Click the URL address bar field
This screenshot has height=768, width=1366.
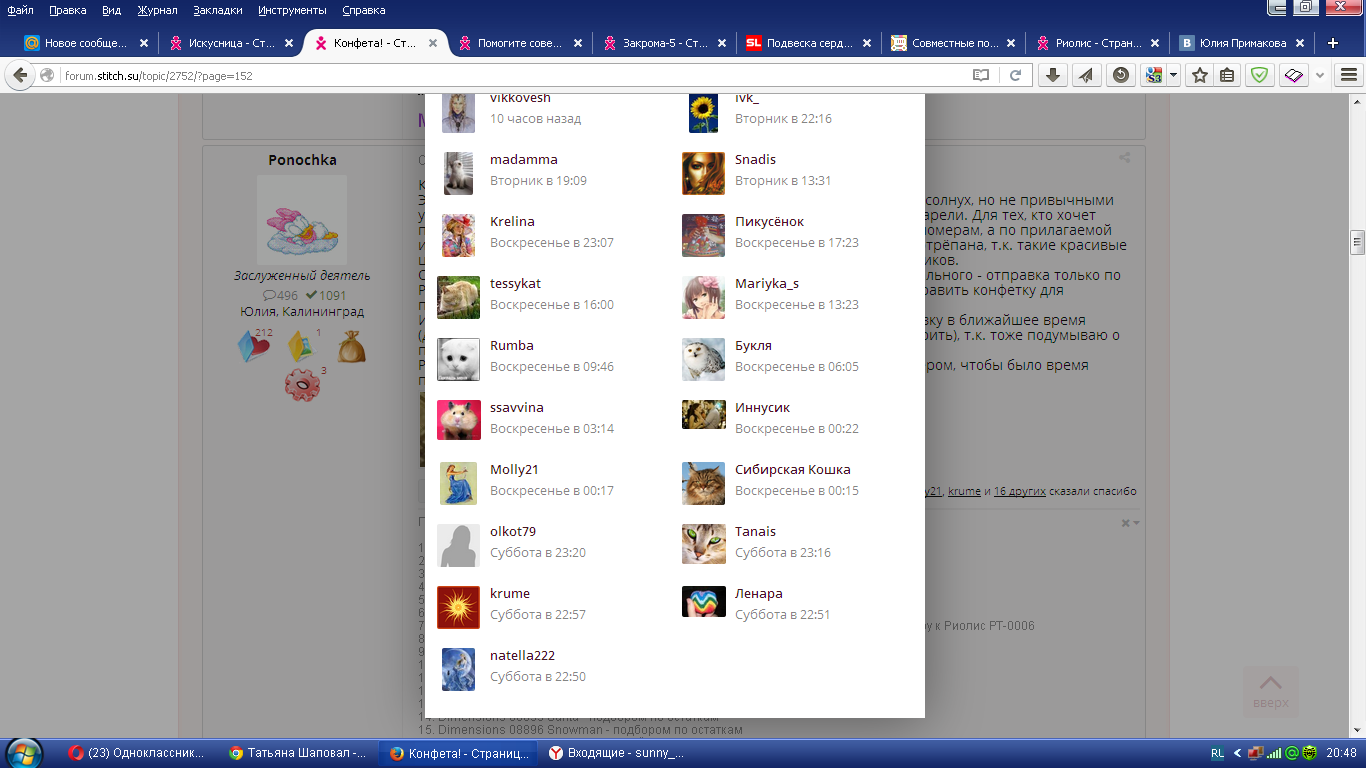pyautogui.click(x=500, y=75)
